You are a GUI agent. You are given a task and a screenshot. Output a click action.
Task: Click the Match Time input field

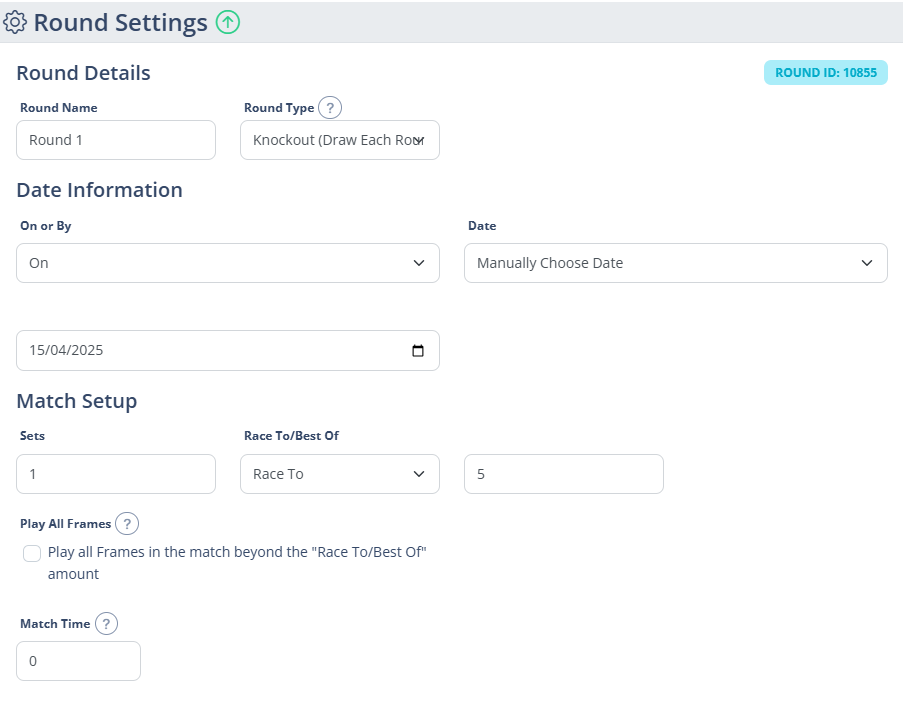click(x=78, y=661)
